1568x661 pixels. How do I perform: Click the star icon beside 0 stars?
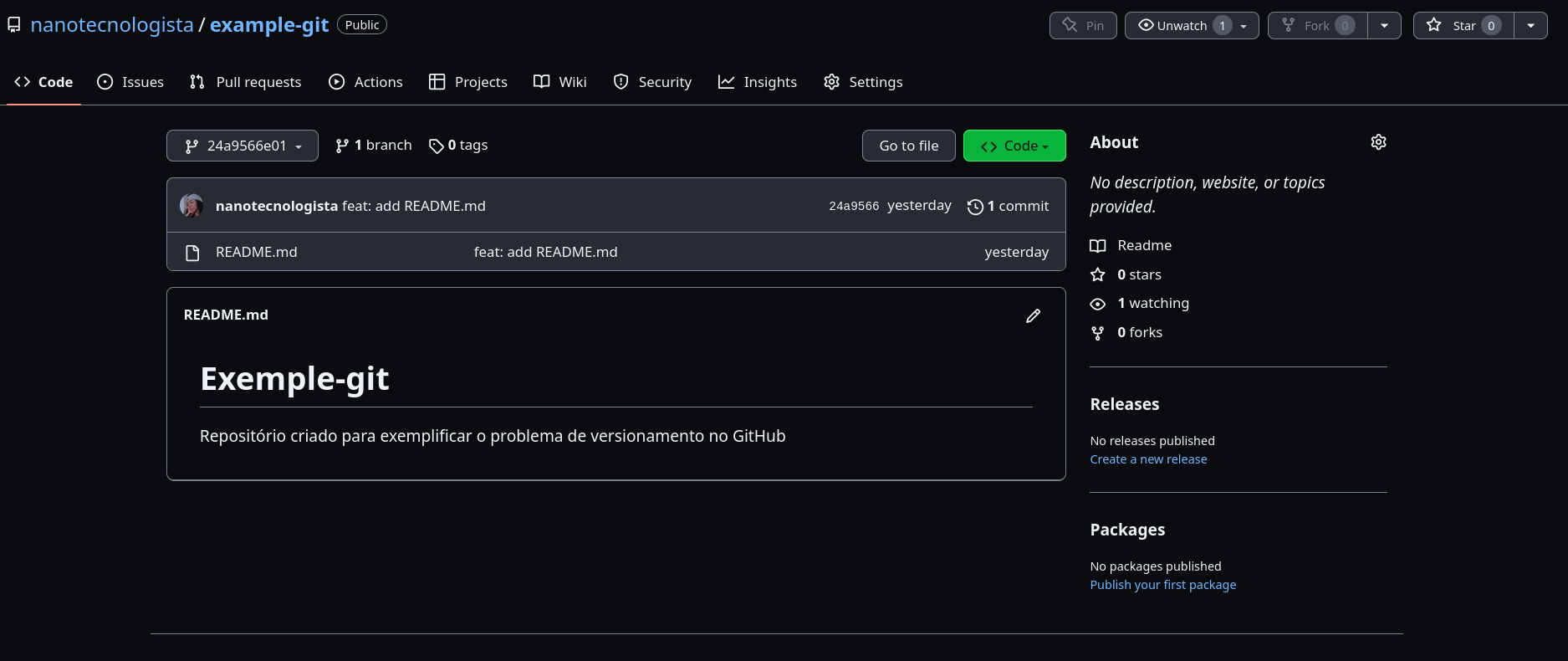coord(1098,274)
